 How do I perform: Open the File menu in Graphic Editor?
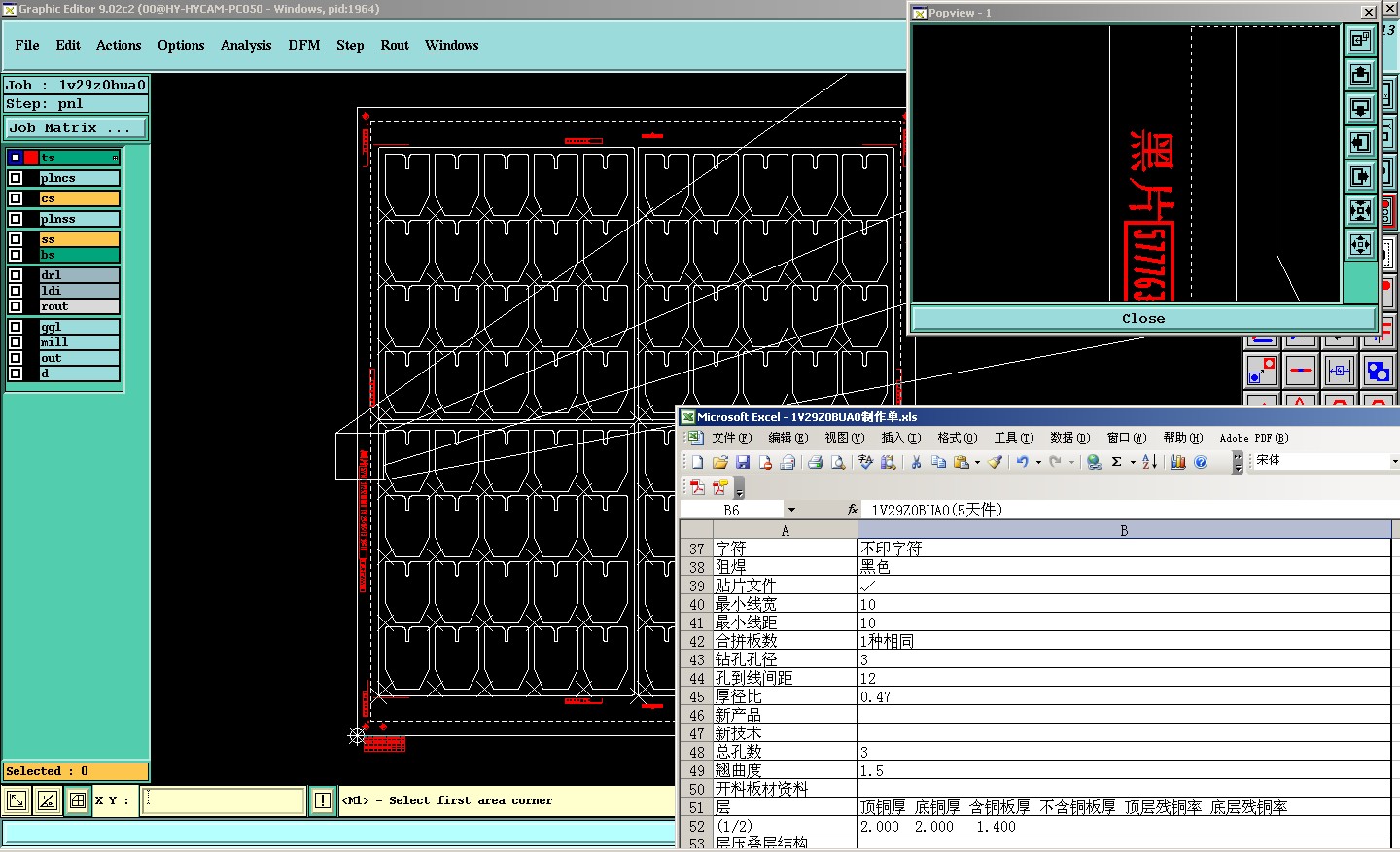click(27, 46)
